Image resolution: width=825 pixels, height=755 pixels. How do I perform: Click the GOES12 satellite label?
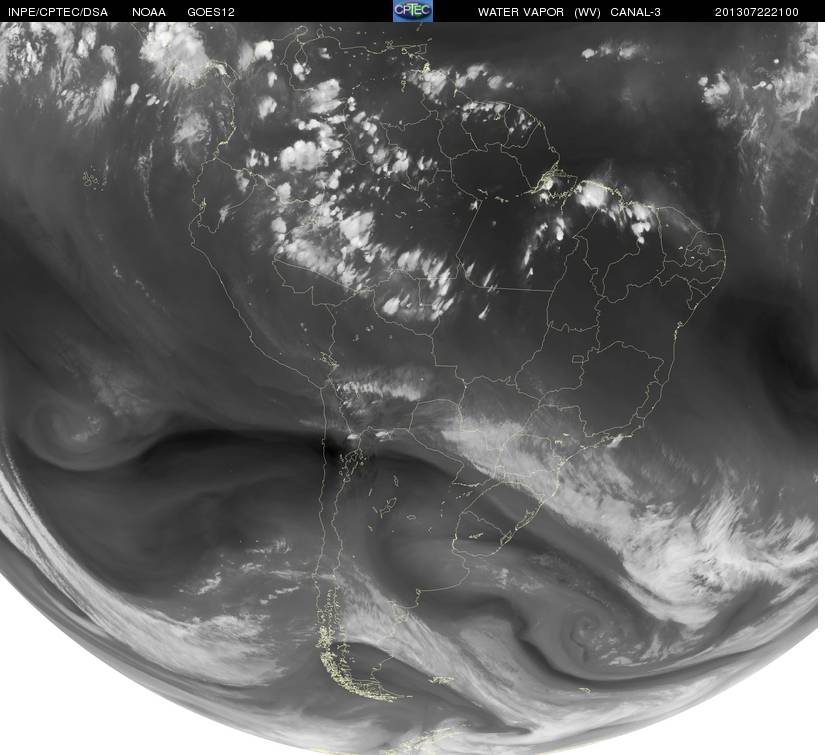pos(211,12)
